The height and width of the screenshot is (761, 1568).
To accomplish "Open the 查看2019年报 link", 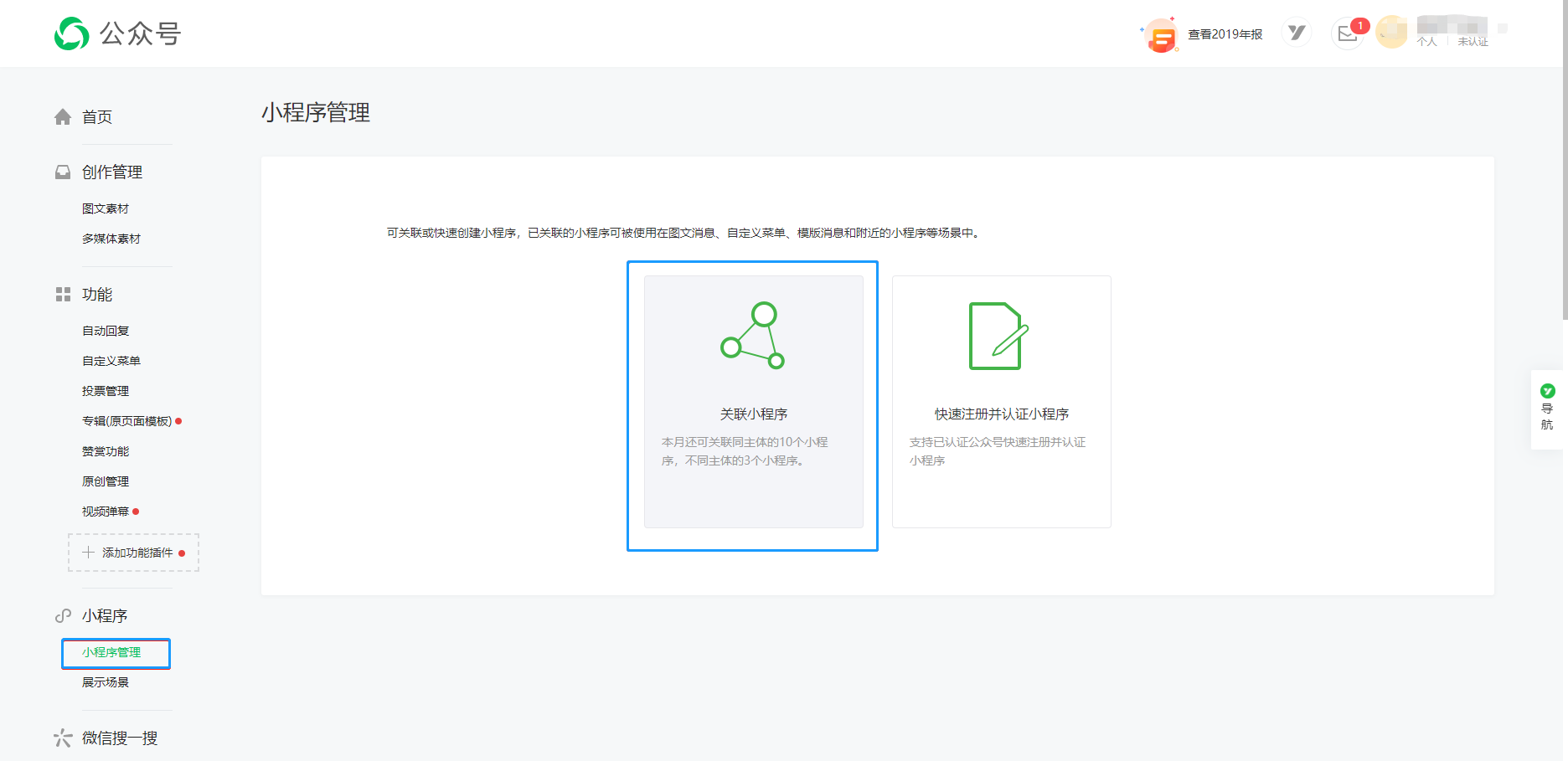I will pos(1225,34).
